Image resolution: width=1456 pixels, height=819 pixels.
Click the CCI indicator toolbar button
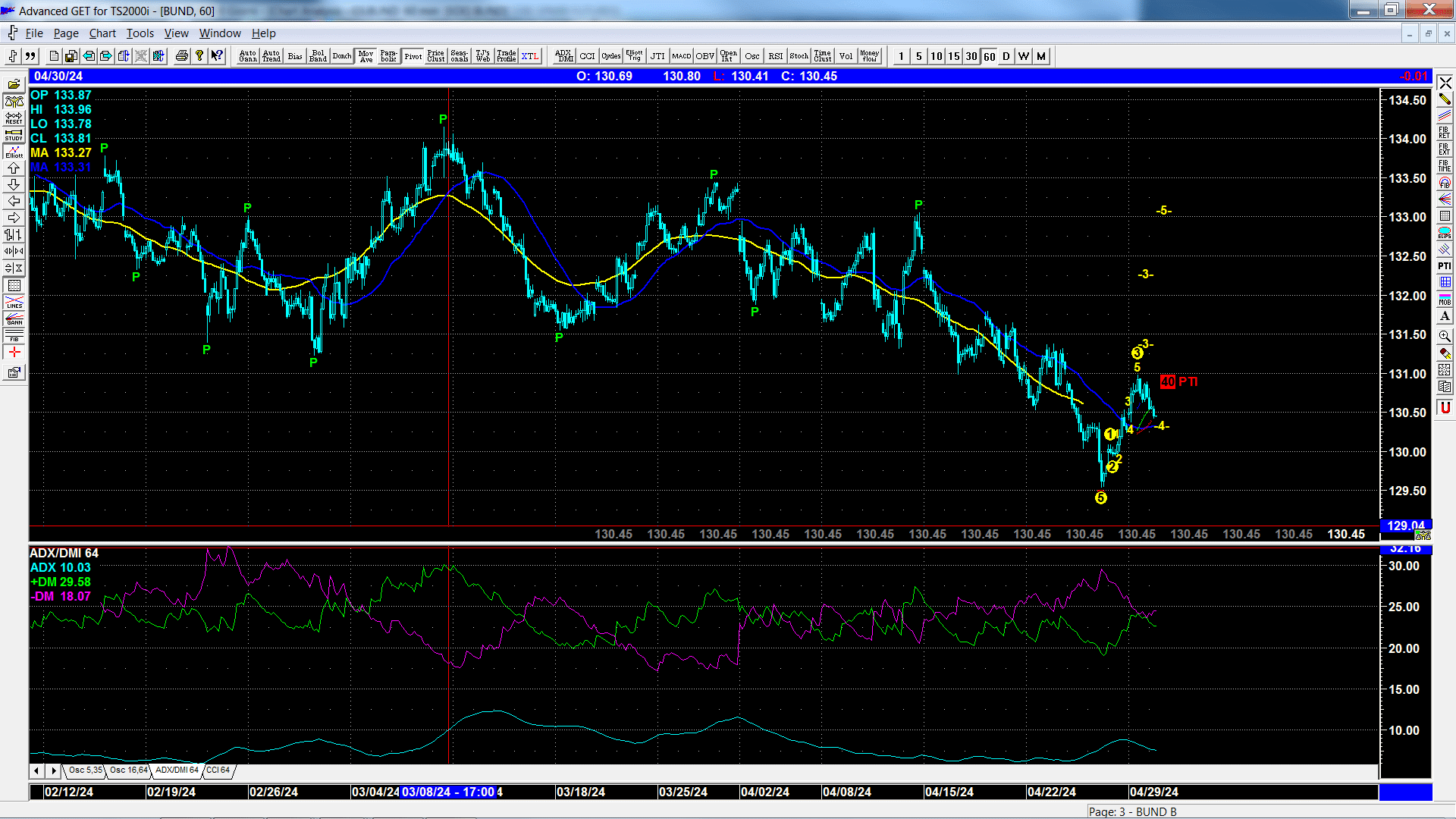click(588, 56)
